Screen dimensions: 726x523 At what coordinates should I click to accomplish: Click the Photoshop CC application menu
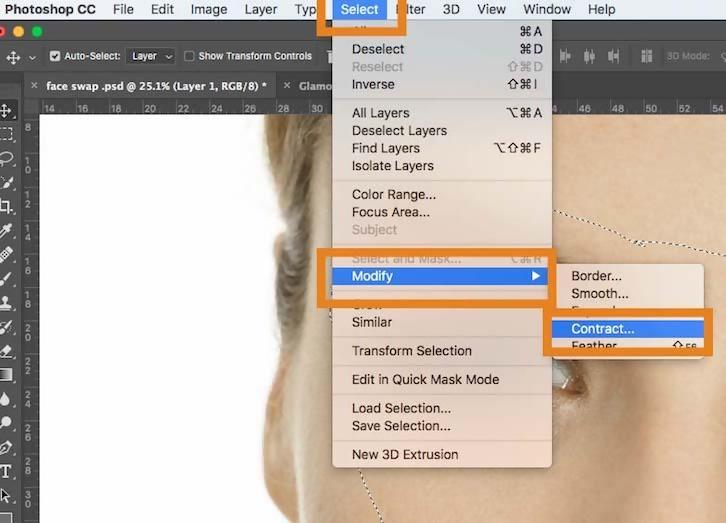[50, 9]
